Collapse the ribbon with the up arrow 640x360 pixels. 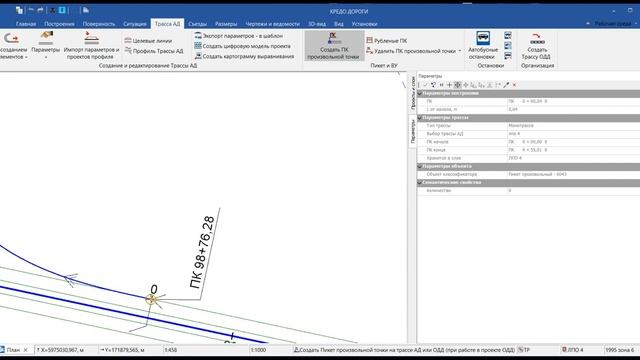[x=588, y=24]
